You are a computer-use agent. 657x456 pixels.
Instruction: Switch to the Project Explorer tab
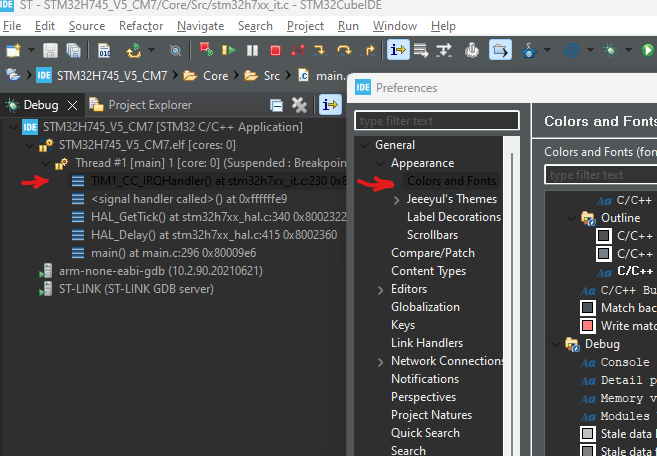[x=141, y=105]
